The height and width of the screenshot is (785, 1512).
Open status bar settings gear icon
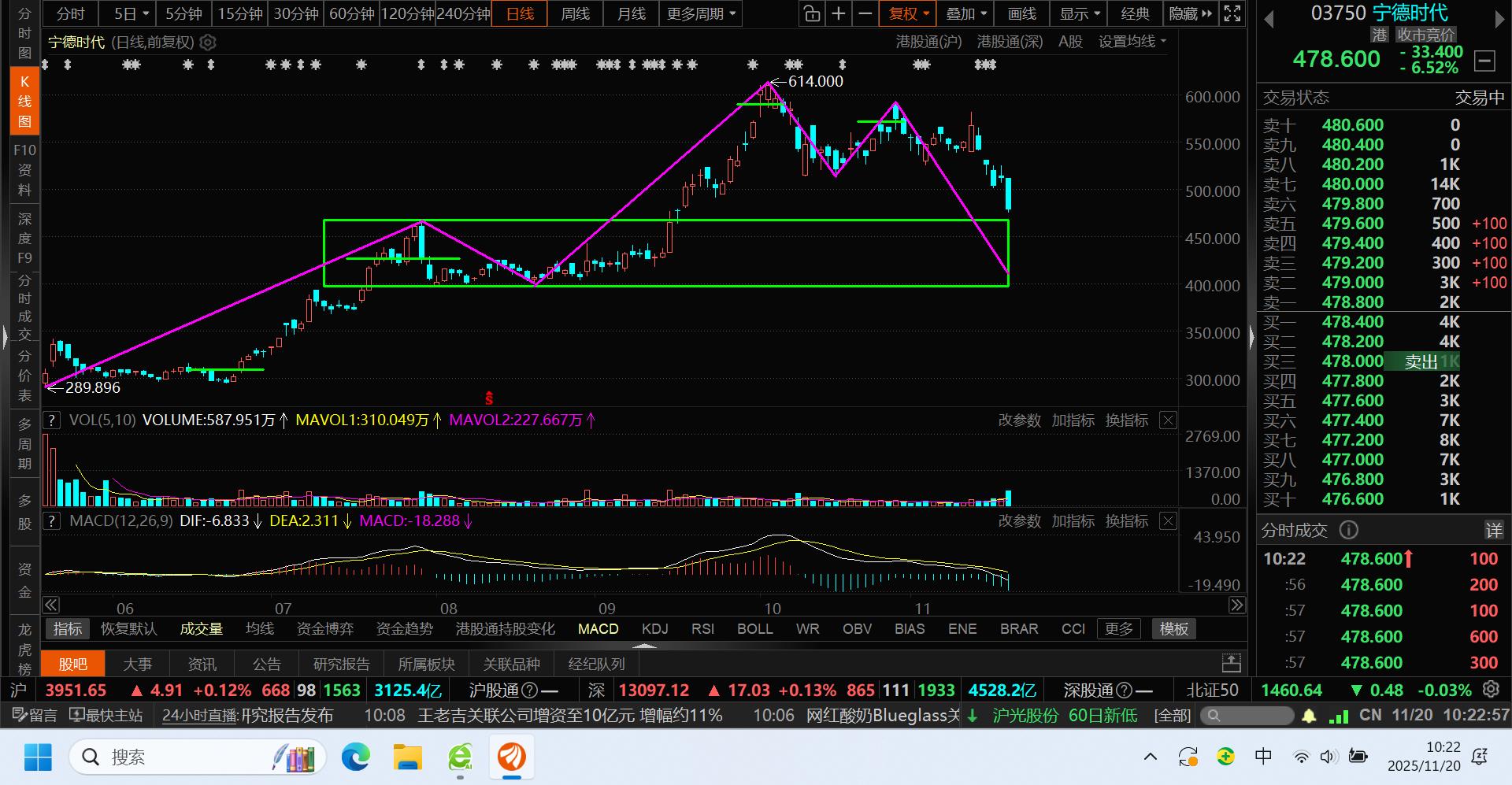pos(1491,690)
